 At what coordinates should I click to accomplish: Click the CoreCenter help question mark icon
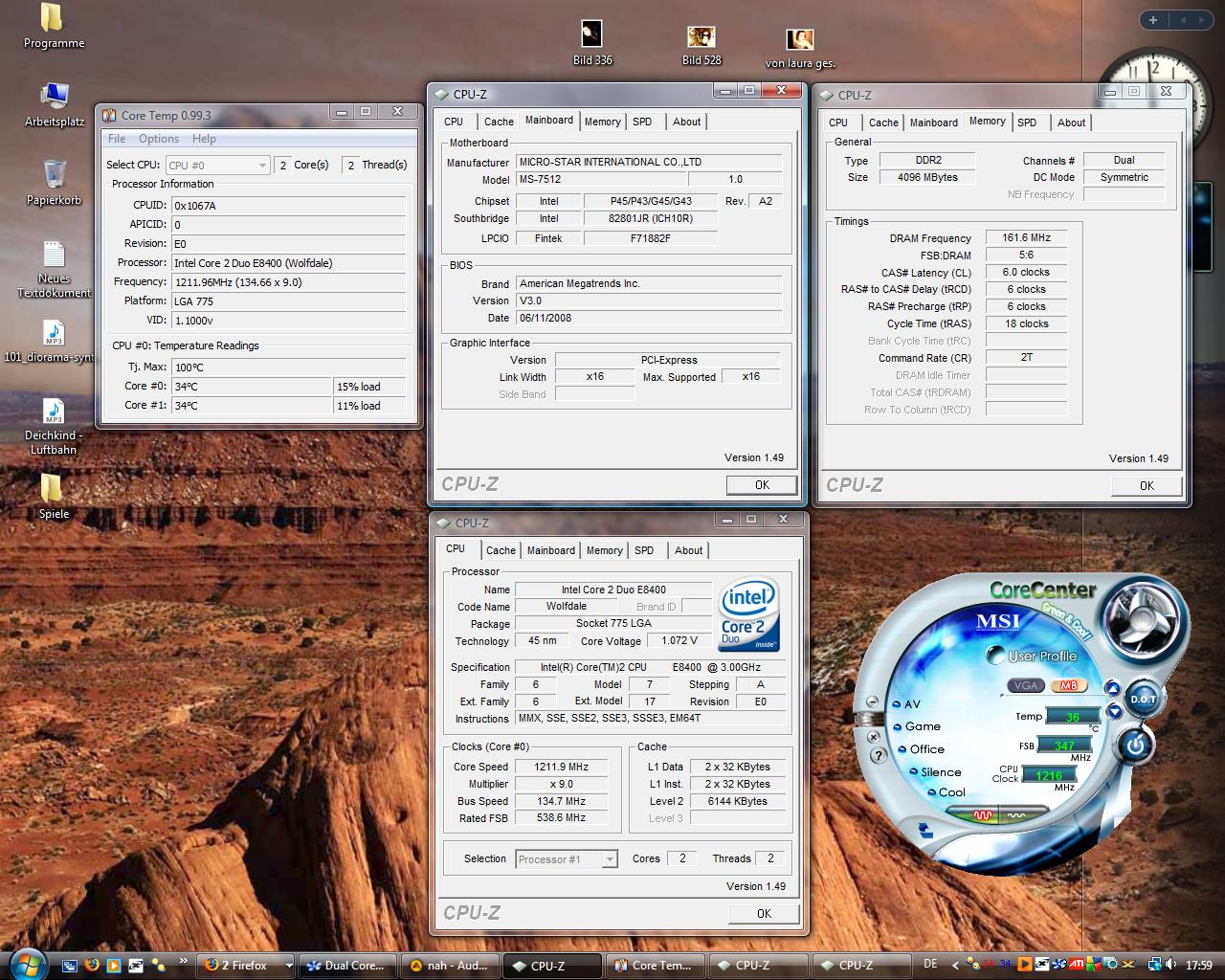878,756
